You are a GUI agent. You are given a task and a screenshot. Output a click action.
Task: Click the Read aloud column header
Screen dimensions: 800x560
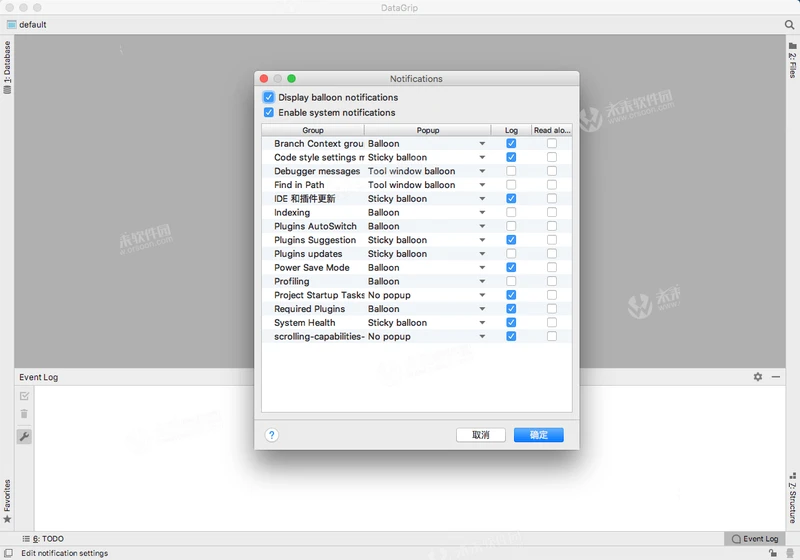pyautogui.click(x=552, y=130)
